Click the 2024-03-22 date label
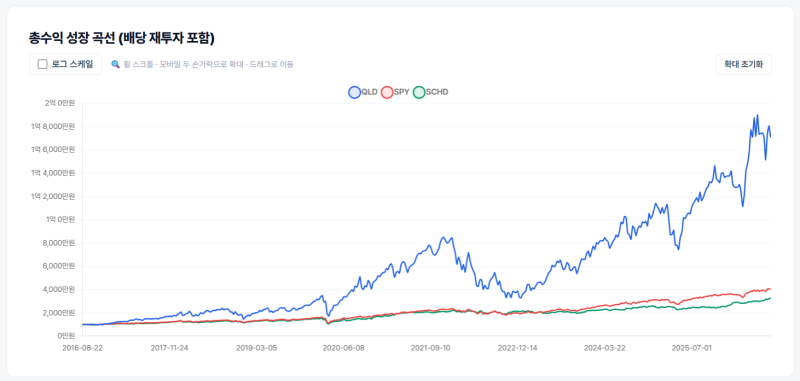Screen dimensions: 800x381 (604, 348)
